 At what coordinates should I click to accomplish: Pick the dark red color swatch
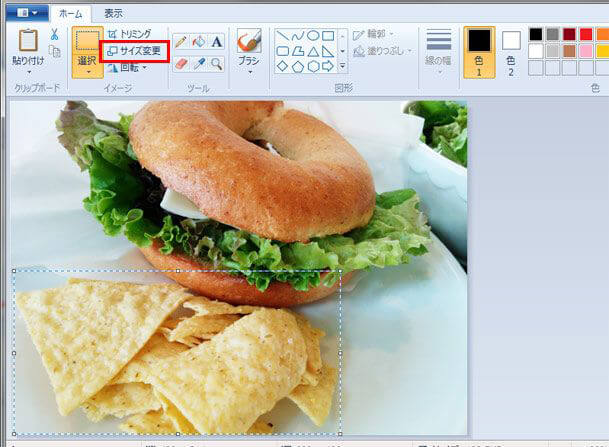569,34
